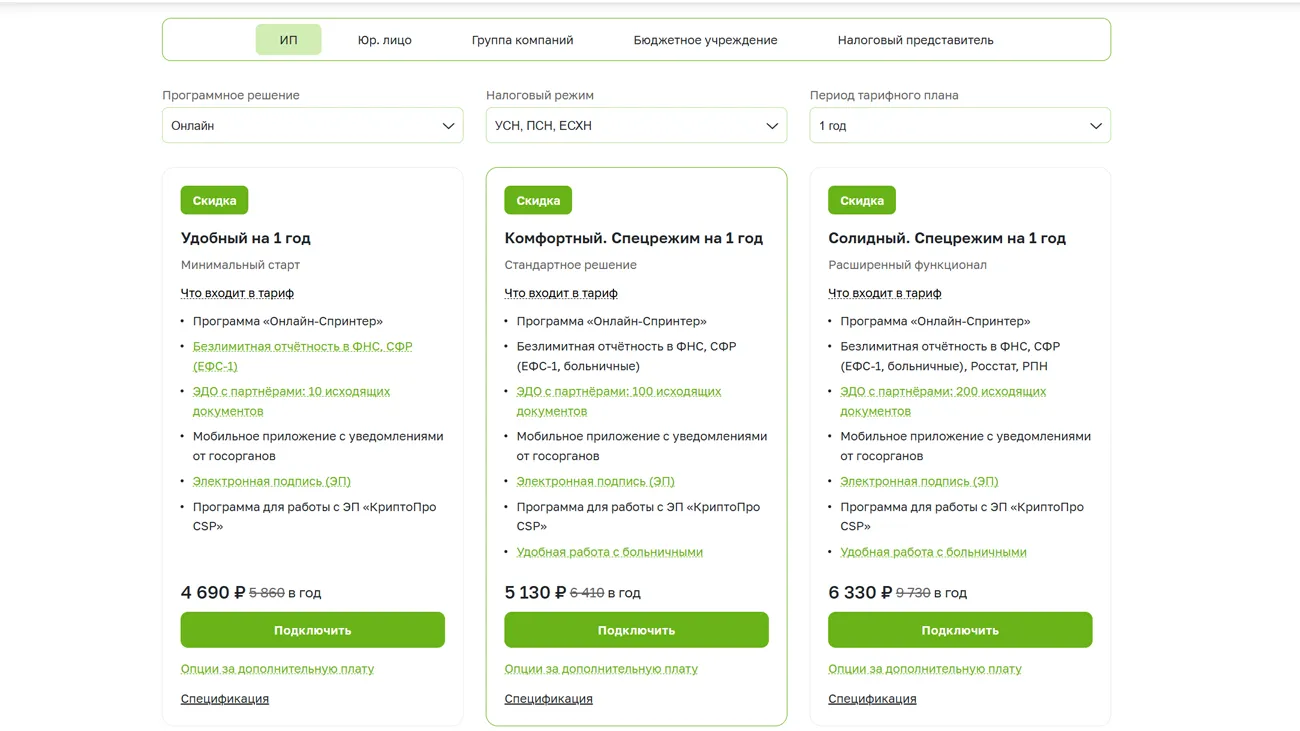
Task: Open Безлимитная отчётность в ФНС link
Action: pos(302,347)
